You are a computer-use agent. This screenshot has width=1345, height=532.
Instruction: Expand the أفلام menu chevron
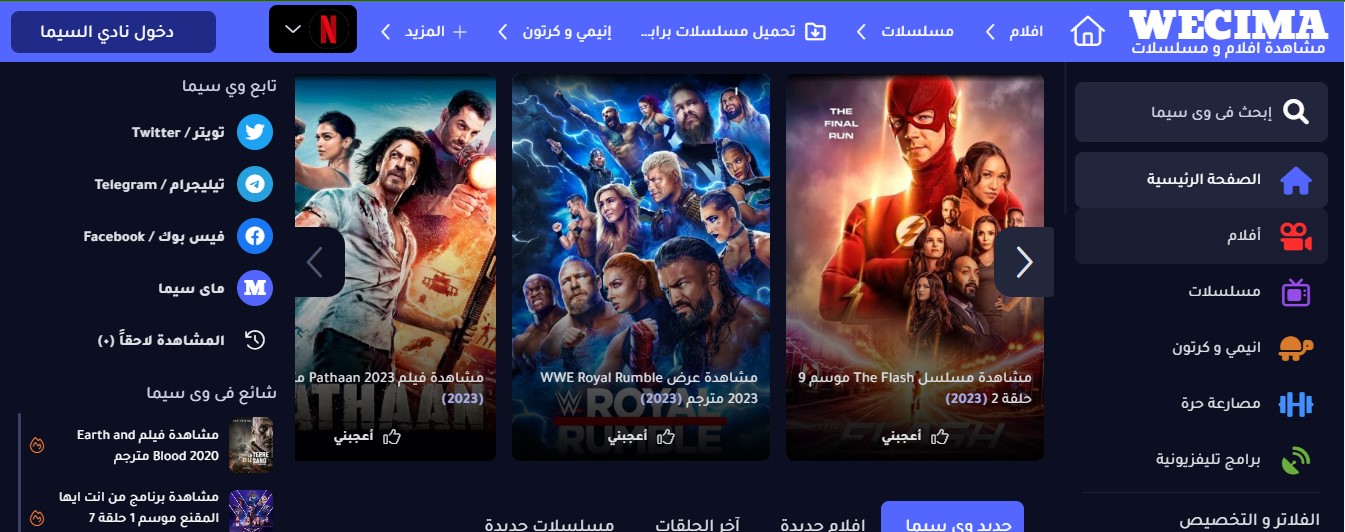(x=990, y=32)
